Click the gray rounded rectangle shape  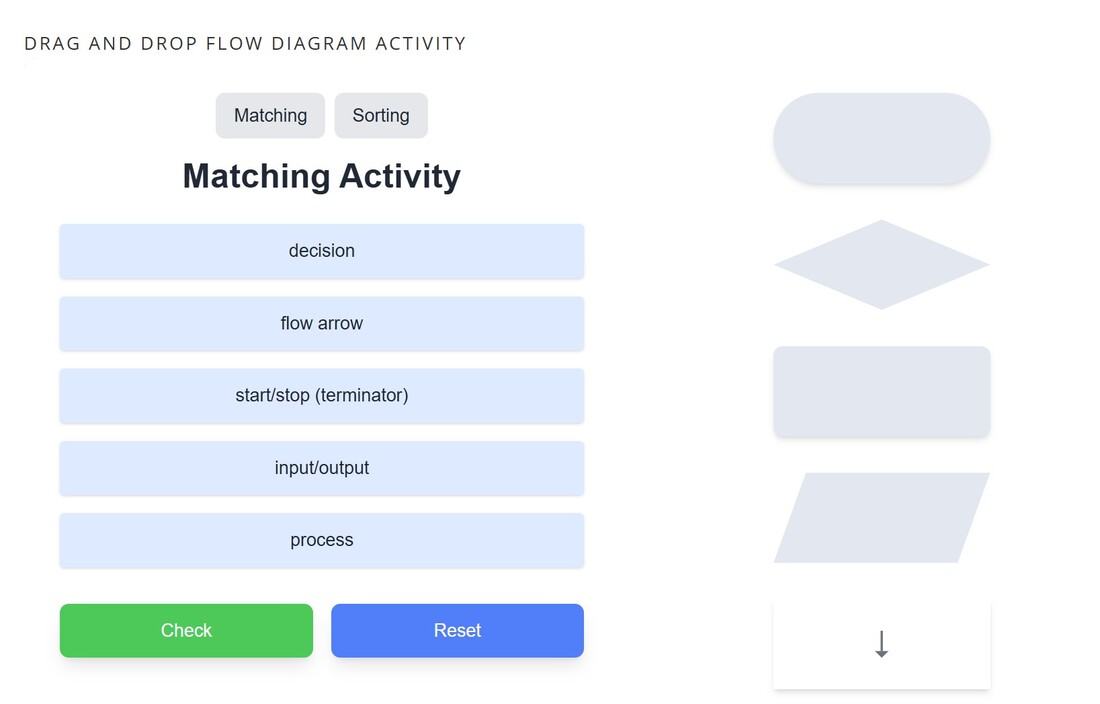[881, 391]
